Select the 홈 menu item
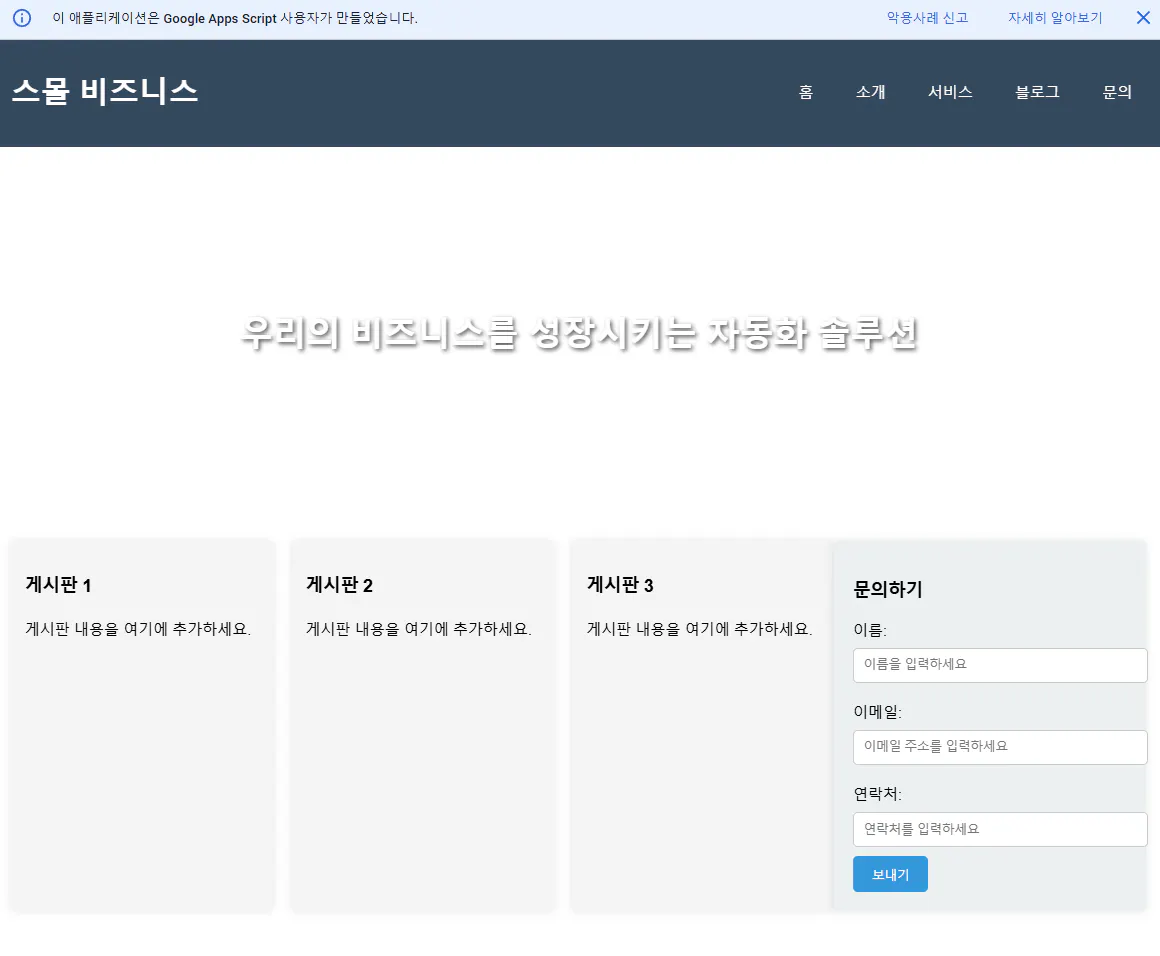 pyautogui.click(x=805, y=92)
